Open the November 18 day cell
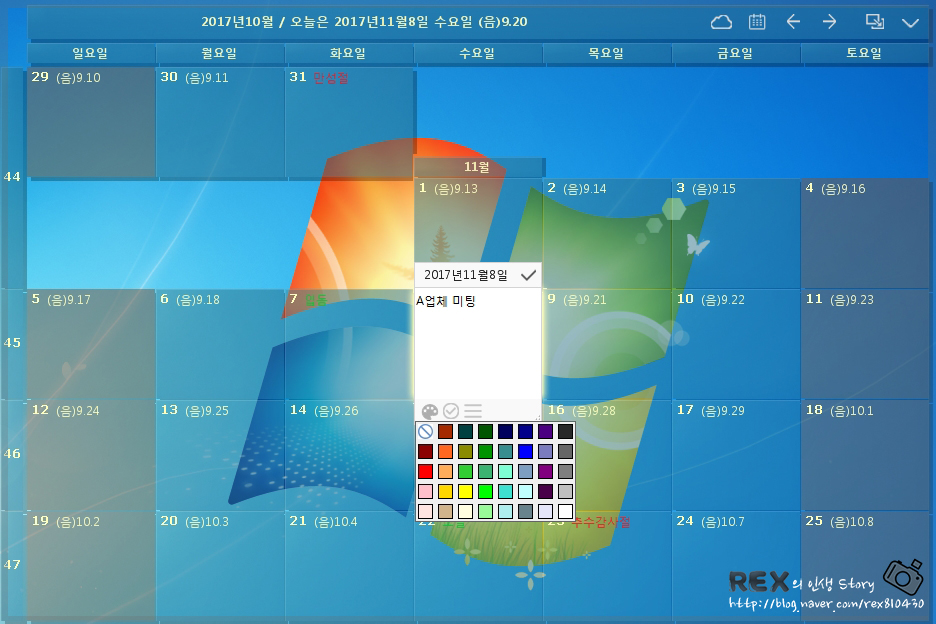Screen dimensions: 936x624 (864, 456)
